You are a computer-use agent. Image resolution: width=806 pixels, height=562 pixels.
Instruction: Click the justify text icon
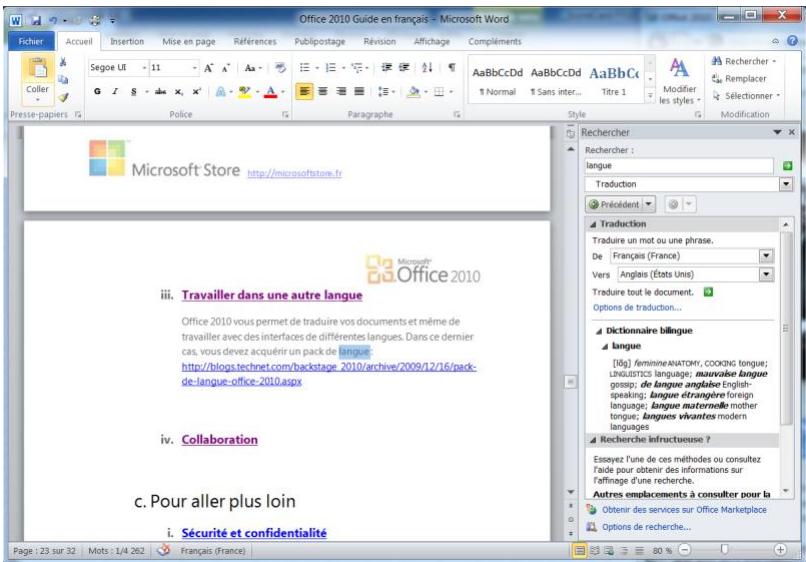(359, 92)
